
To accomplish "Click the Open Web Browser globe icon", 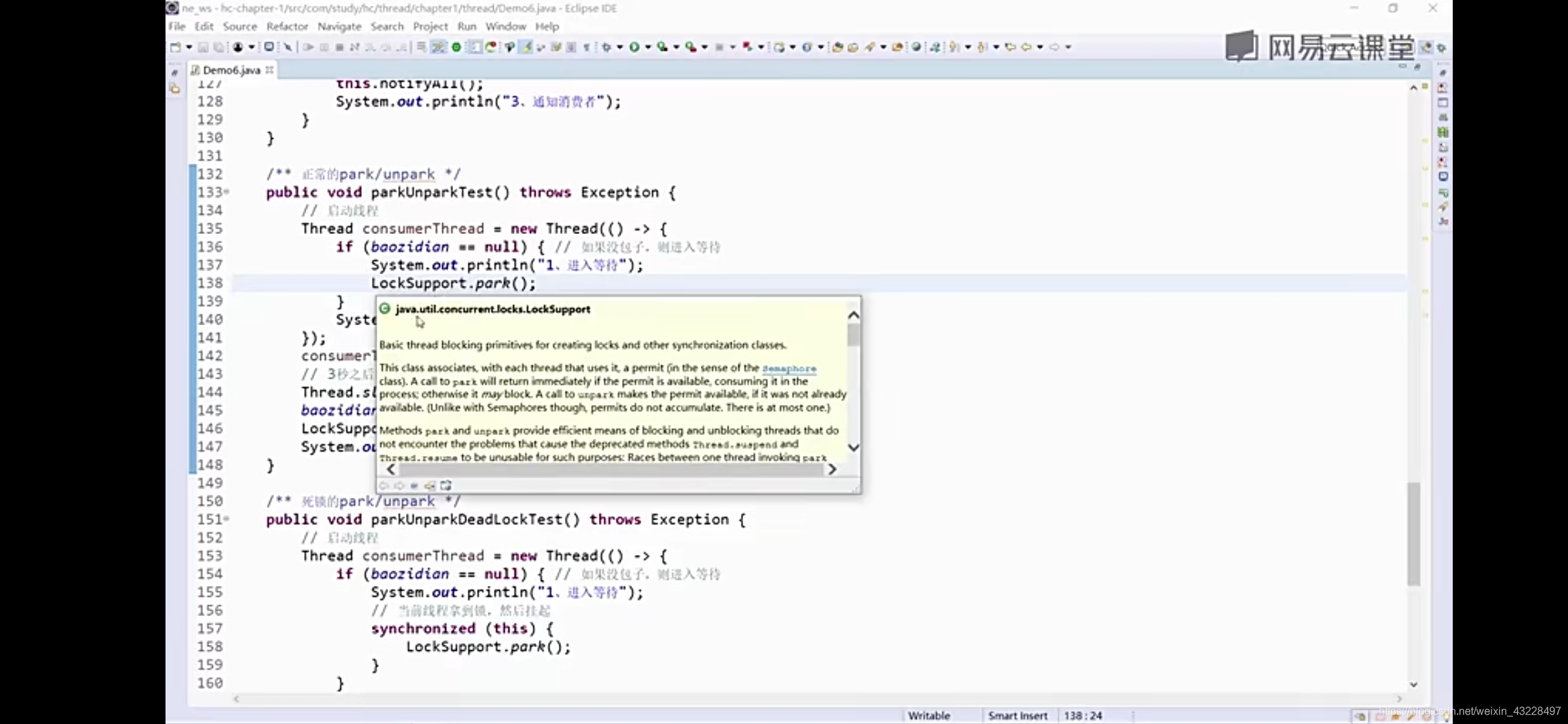I will pyautogui.click(x=915, y=47).
